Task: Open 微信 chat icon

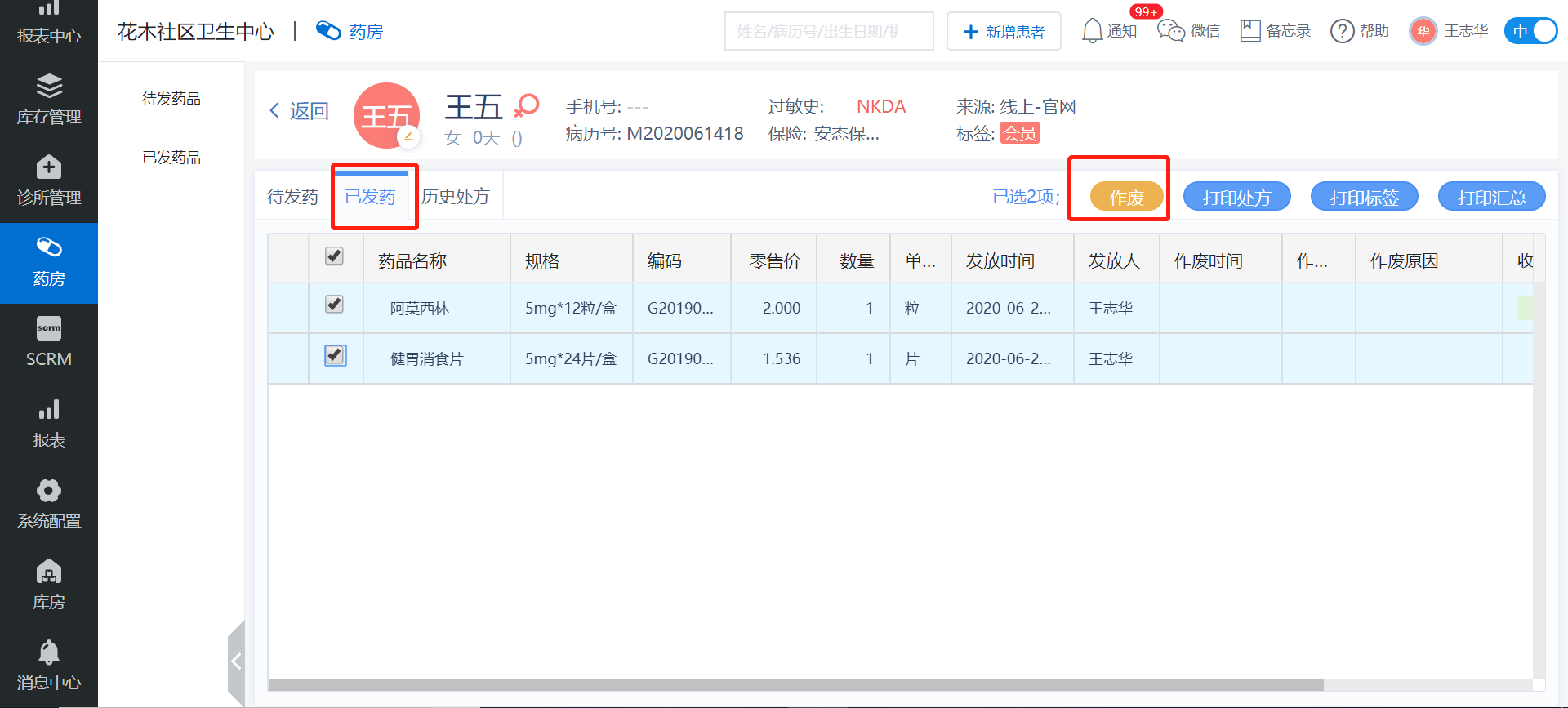Action: tap(1171, 31)
